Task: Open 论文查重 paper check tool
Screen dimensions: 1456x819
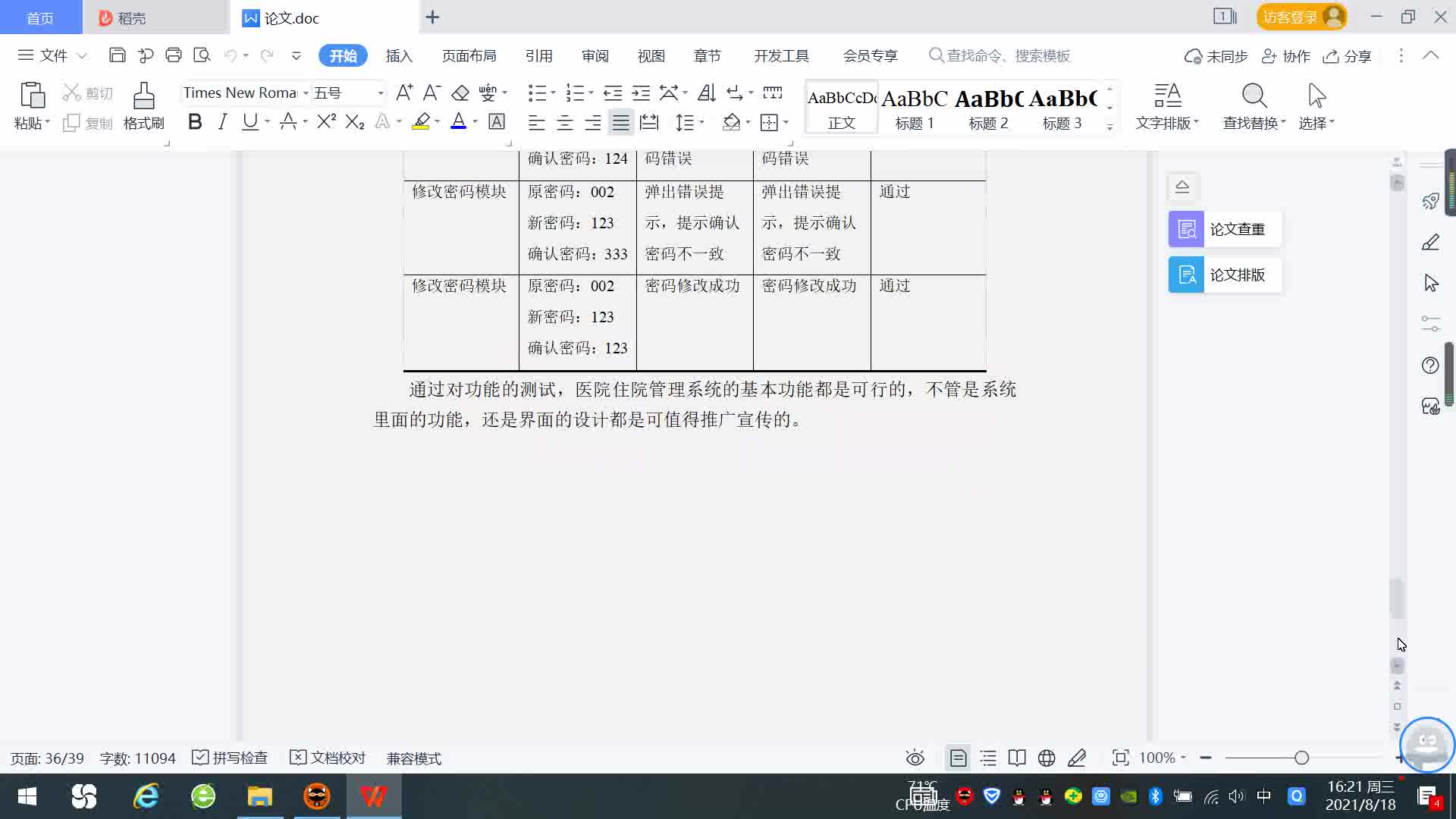Action: coord(1225,229)
